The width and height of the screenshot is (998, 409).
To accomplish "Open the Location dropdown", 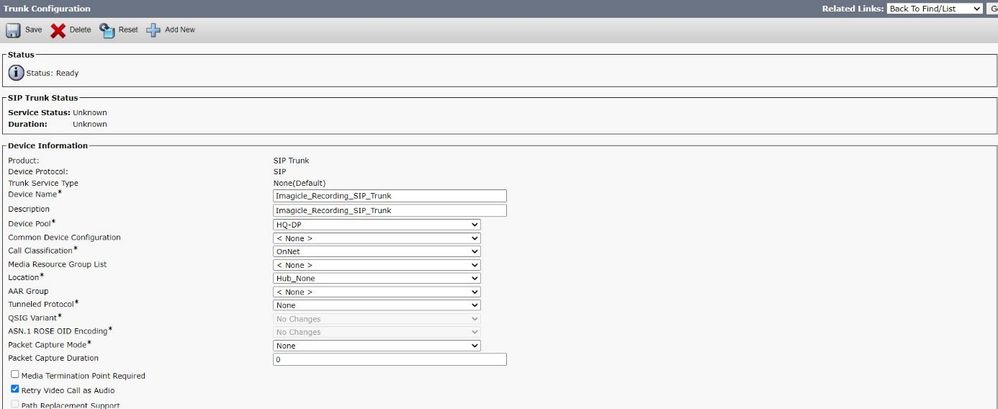I will [x=377, y=278].
